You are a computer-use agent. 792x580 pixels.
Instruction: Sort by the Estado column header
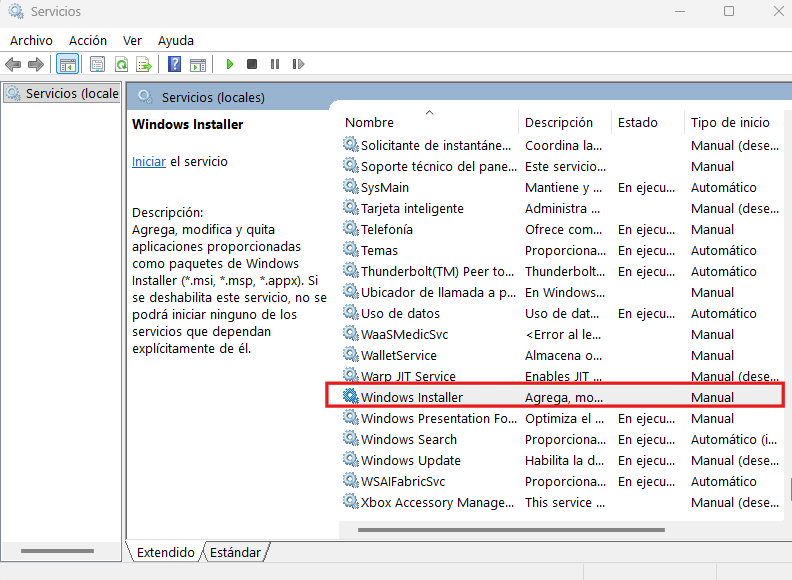tap(637, 123)
